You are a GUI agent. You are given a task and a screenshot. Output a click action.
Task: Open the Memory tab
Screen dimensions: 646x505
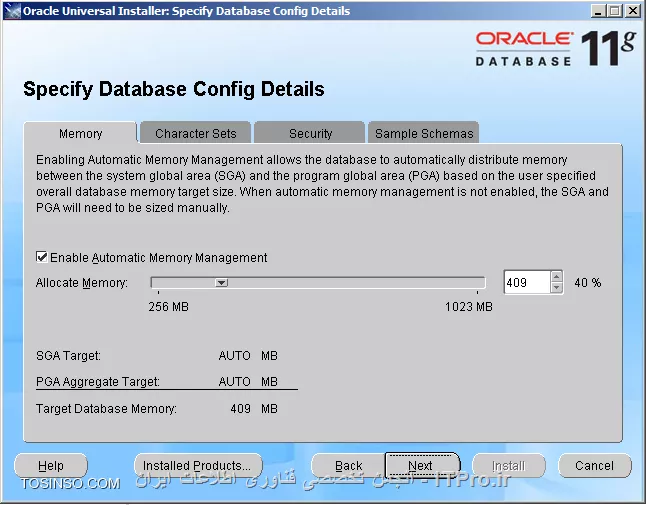pyautogui.click(x=80, y=133)
